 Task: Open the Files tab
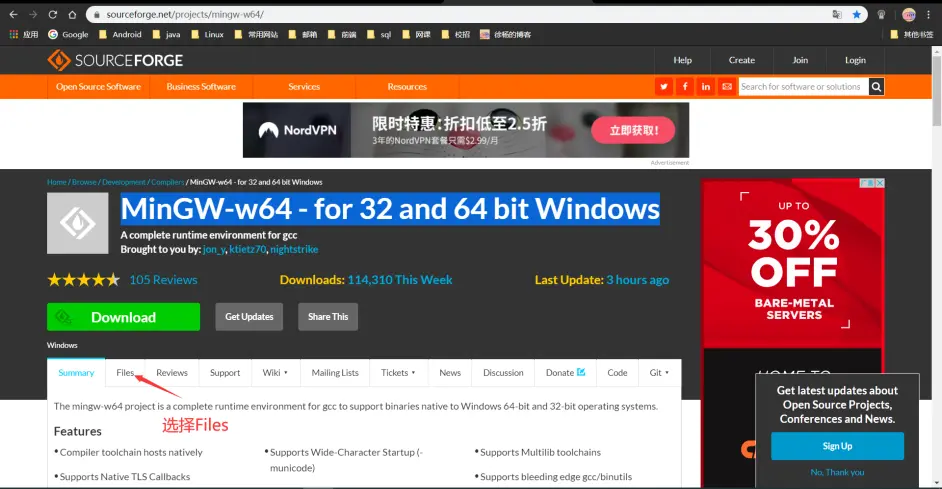(125, 373)
